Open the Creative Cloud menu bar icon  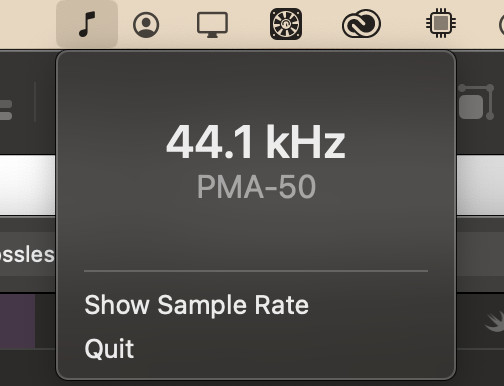(x=361, y=24)
